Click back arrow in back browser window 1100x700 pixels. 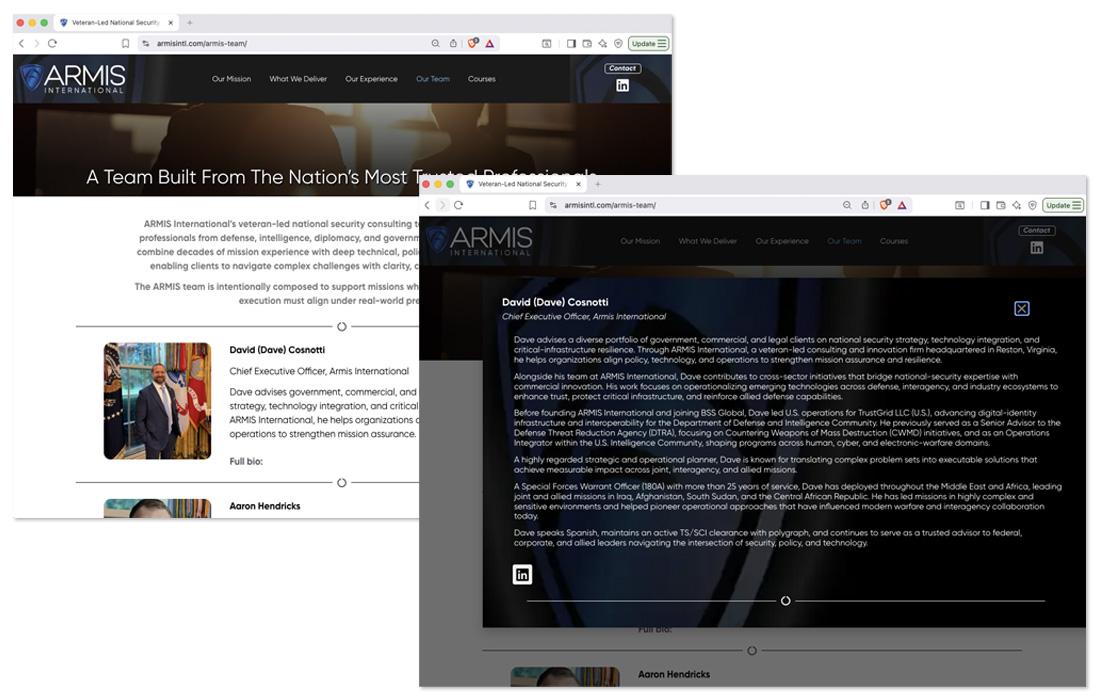pos(21,43)
